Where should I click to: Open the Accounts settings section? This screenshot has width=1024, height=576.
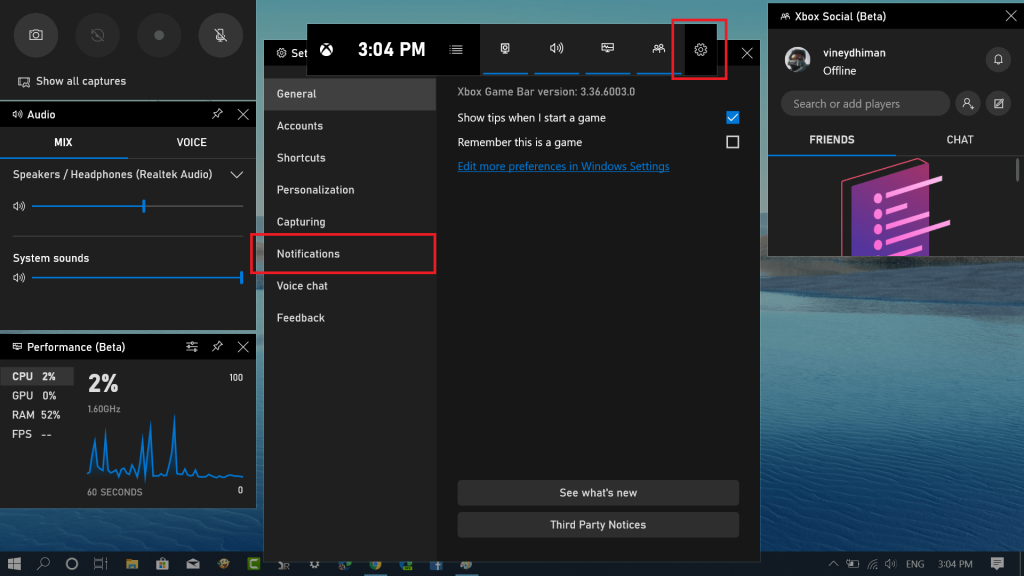tap(350, 126)
